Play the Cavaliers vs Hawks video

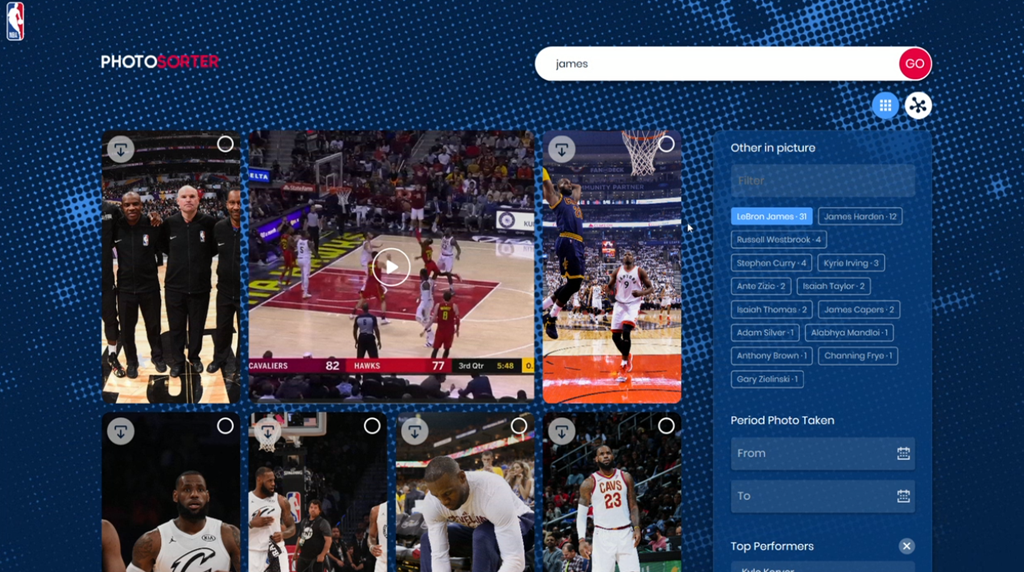click(x=391, y=267)
